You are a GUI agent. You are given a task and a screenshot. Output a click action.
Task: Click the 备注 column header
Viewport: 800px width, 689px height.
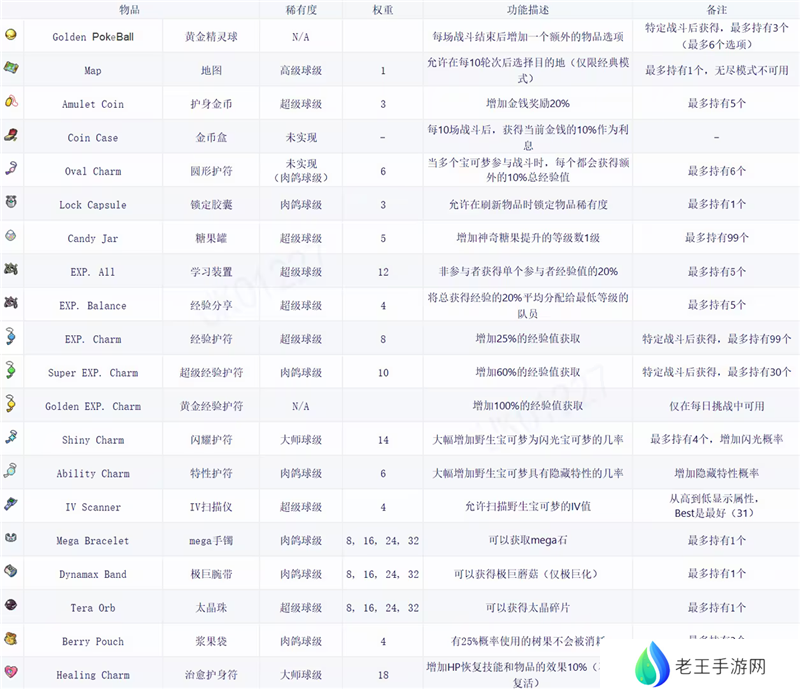point(715,9)
